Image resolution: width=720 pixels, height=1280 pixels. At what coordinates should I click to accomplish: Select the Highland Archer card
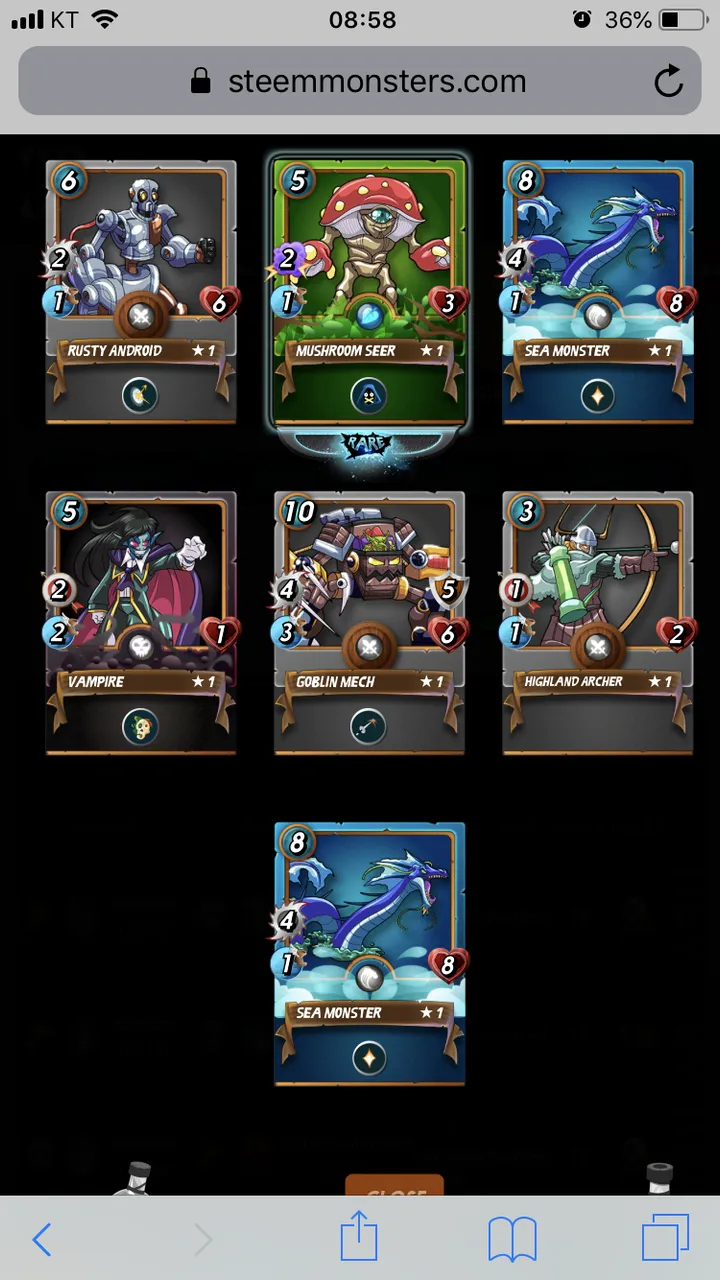(597, 622)
